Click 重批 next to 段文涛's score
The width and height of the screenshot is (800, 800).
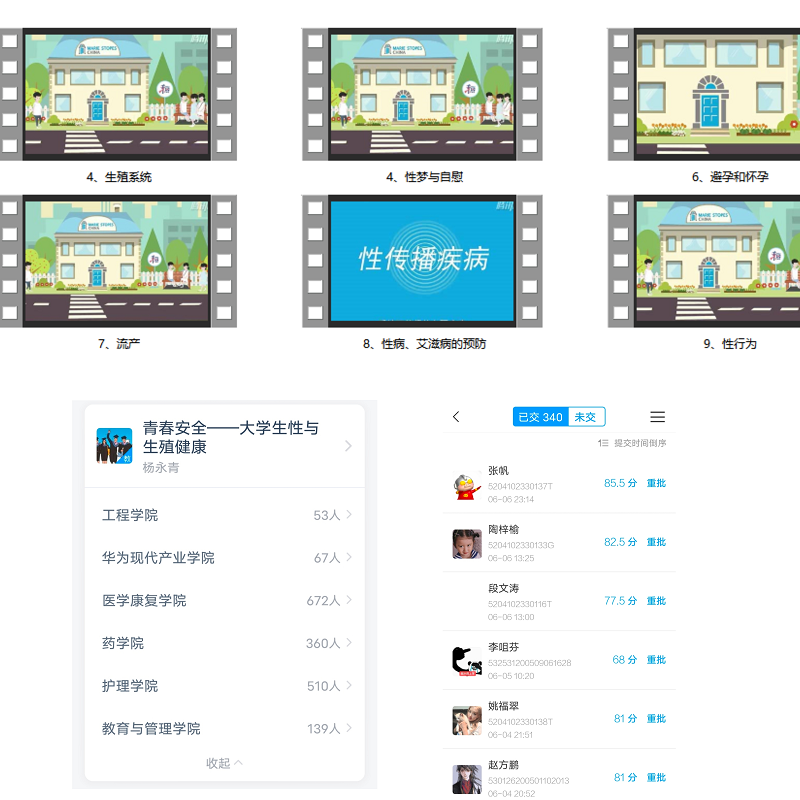tap(656, 602)
